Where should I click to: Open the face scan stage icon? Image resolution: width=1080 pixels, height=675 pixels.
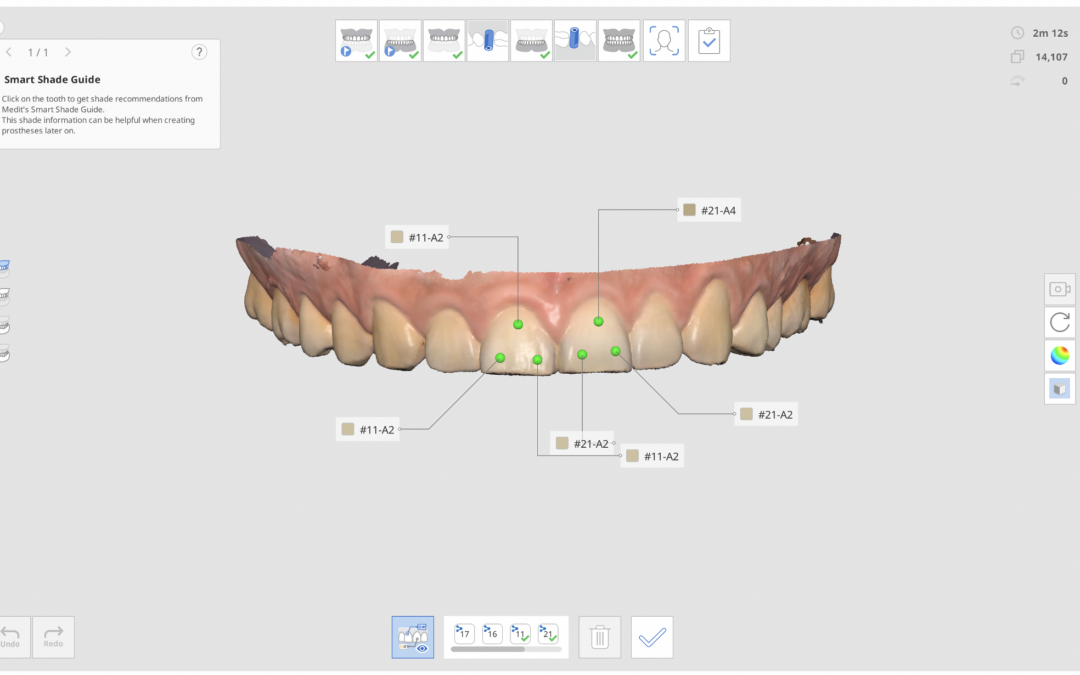(664, 41)
